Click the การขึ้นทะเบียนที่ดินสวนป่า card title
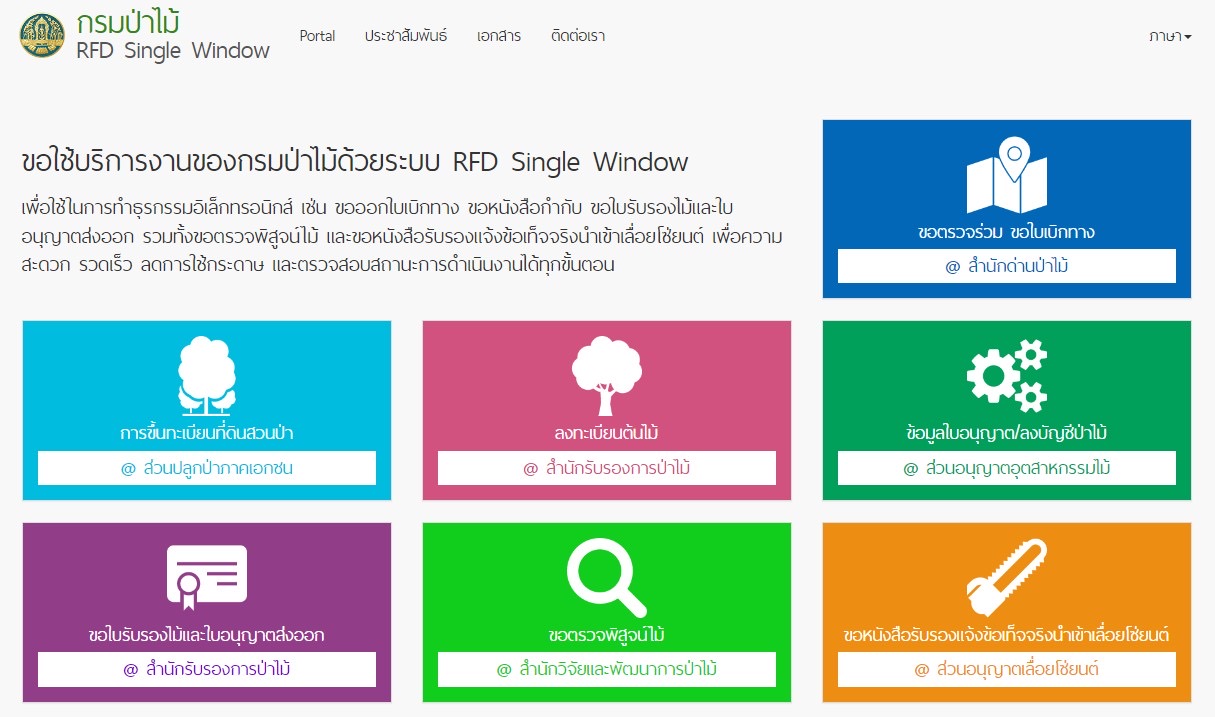This screenshot has width=1215, height=717. click(x=207, y=433)
